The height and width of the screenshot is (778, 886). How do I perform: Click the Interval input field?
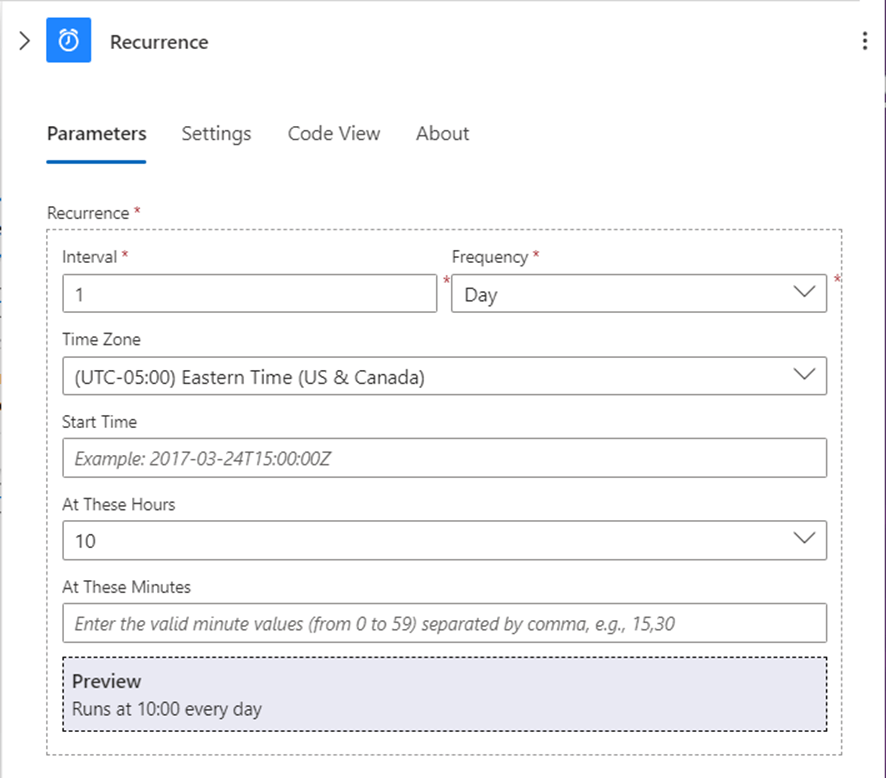[x=249, y=295]
